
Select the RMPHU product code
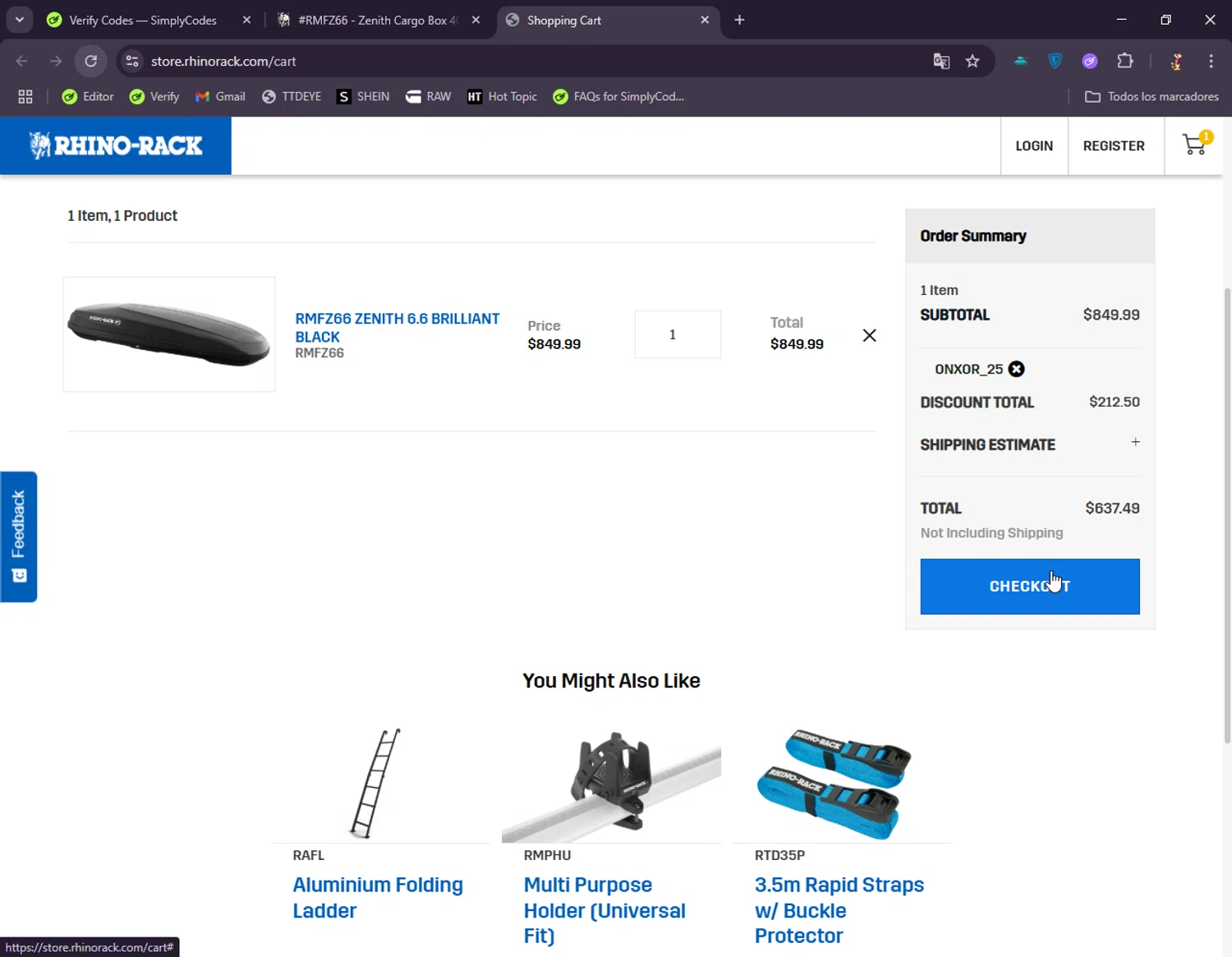coord(547,855)
